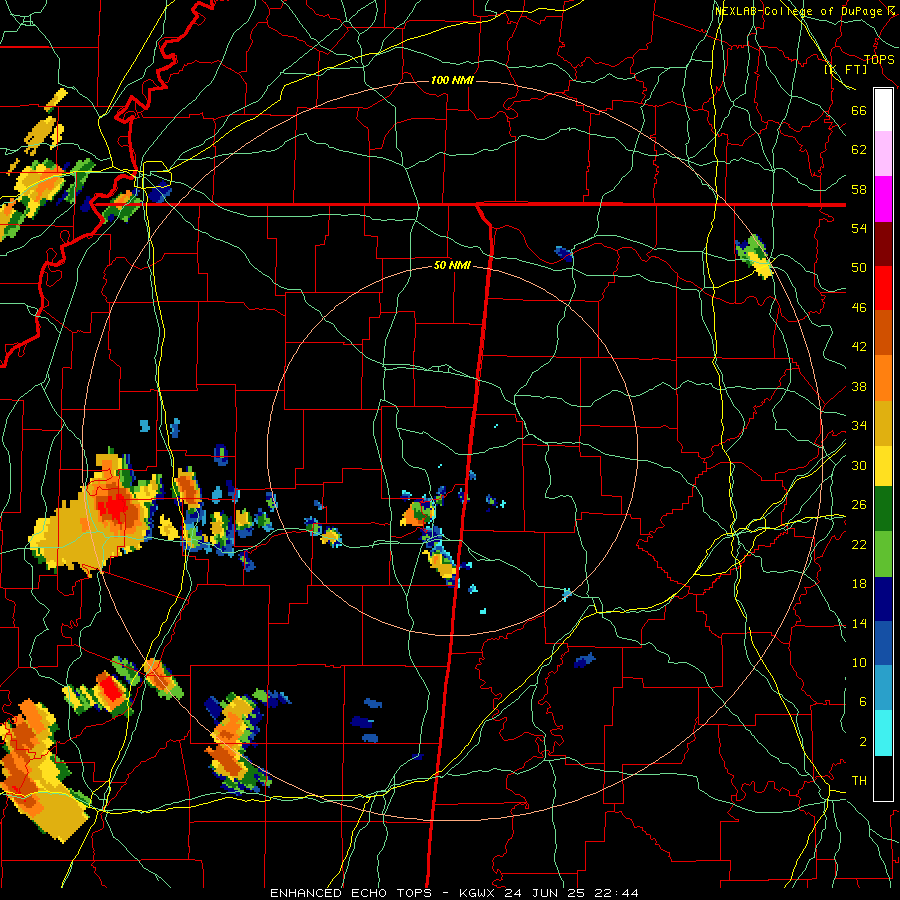This screenshot has height=900, width=900.
Task: Click the legend value '22'
Action: 859,545
